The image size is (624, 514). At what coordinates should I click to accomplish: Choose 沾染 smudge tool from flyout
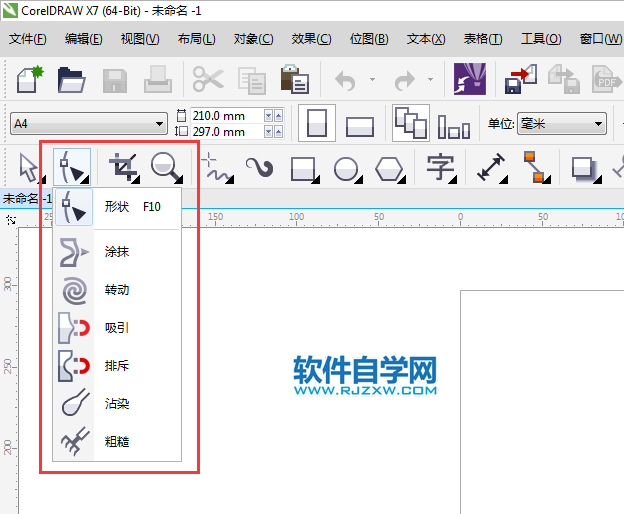tap(117, 404)
